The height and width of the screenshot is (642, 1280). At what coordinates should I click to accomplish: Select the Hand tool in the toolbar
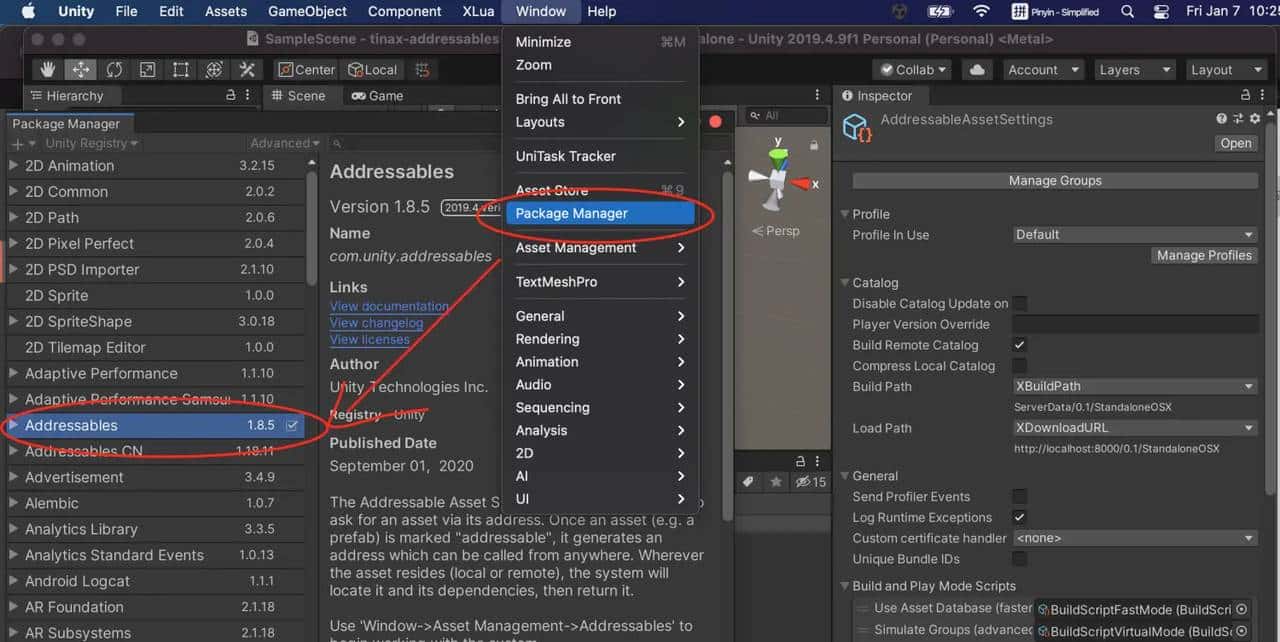tap(48, 69)
